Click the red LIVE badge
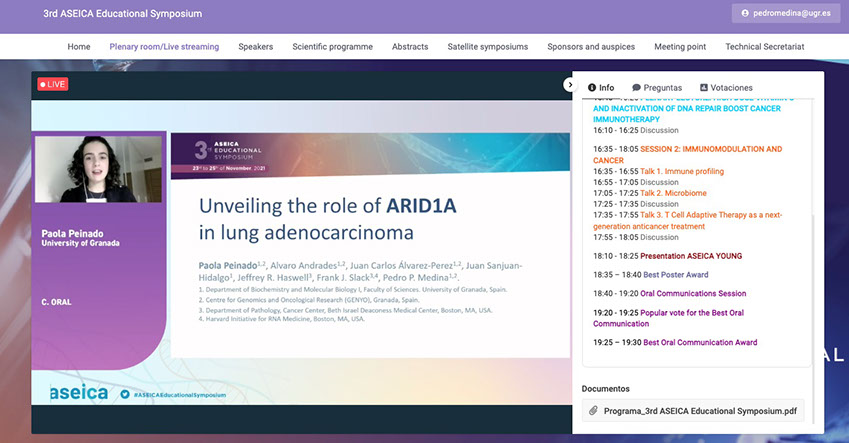This screenshot has width=849, height=443. pos(52,85)
